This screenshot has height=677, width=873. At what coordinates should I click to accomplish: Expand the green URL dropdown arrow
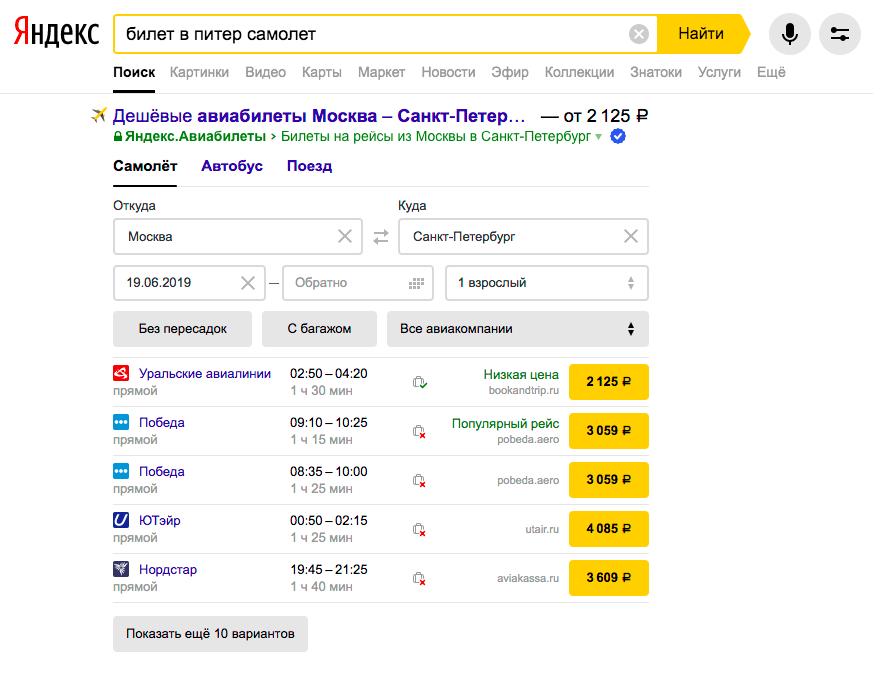(x=599, y=137)
